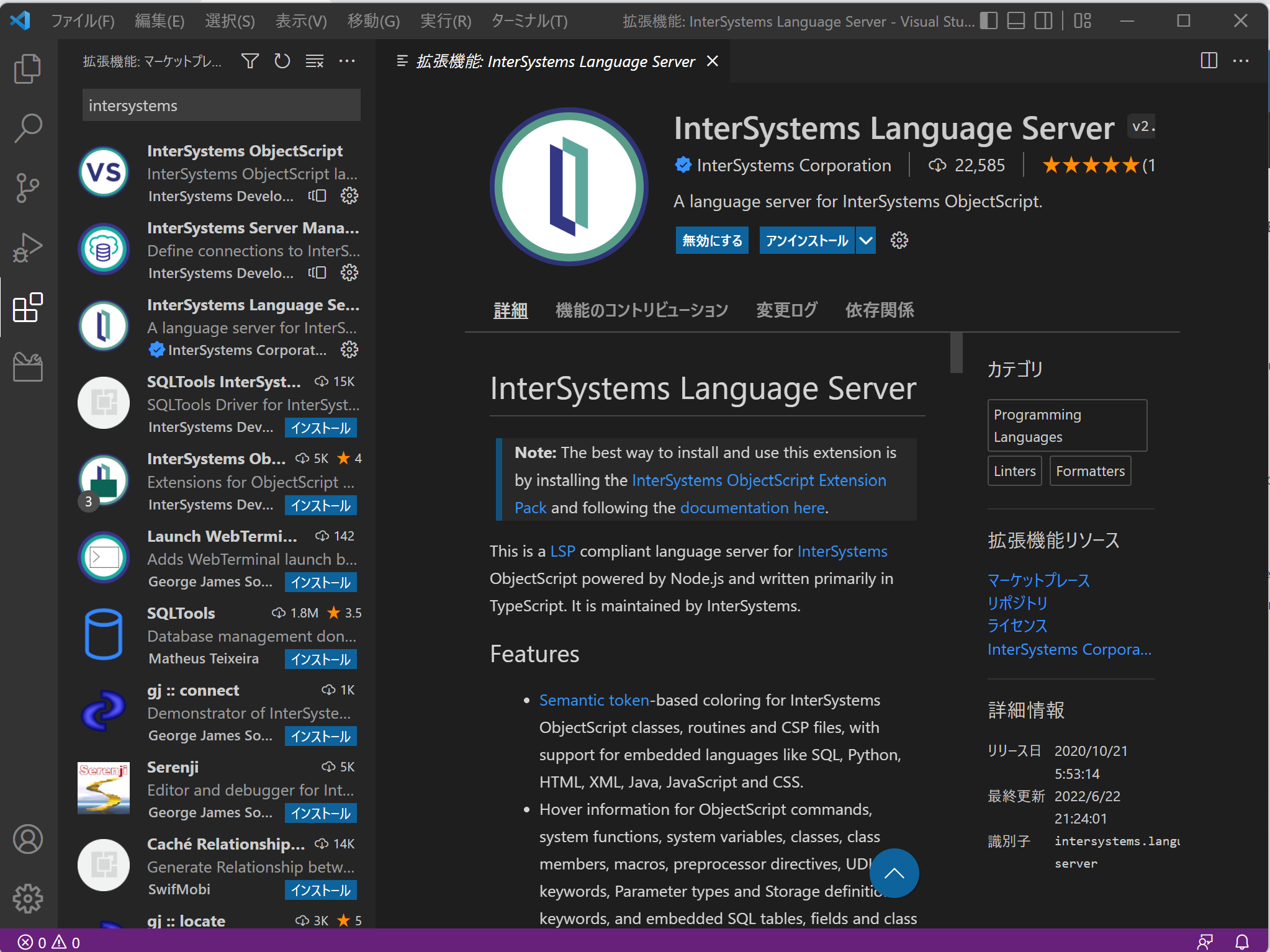Refresh the extensions list
The height and width of the screenshot is (952, 1270).
(282, 61)
